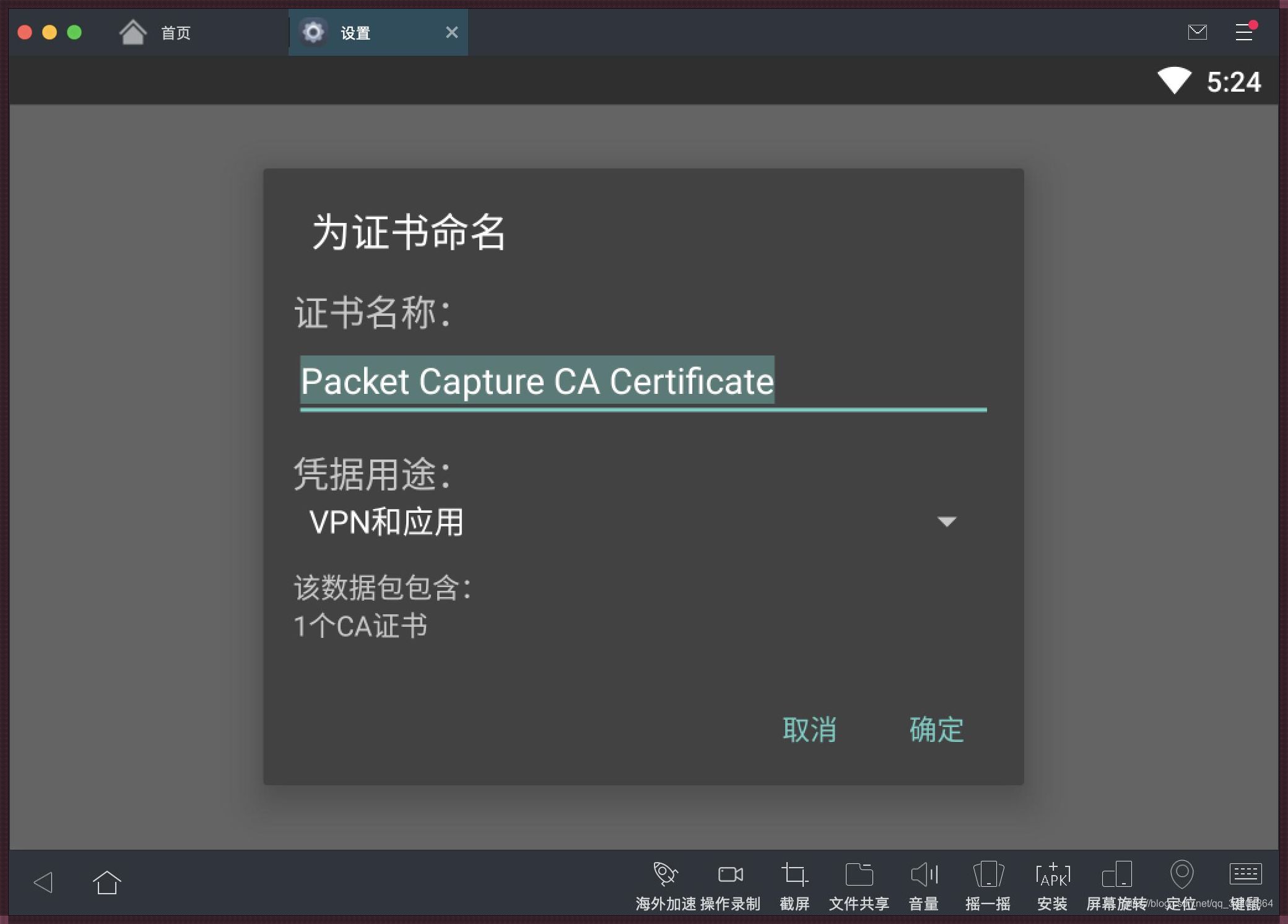Open the hamburger menu with notification dot
The height and width of the screenshot is (924, 1288).
(x=1245, y=32)
